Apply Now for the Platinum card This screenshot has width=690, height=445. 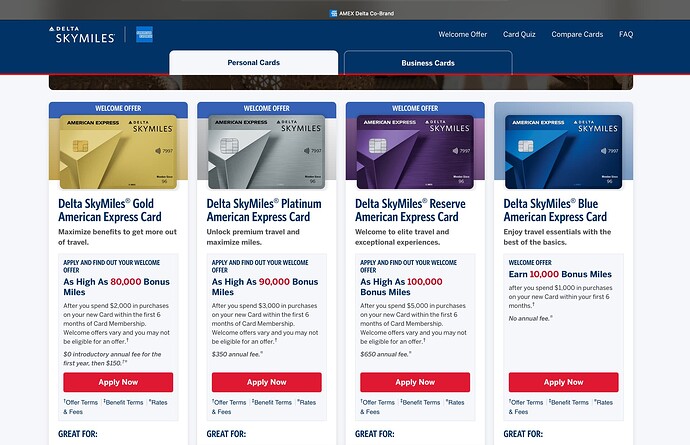267,382
